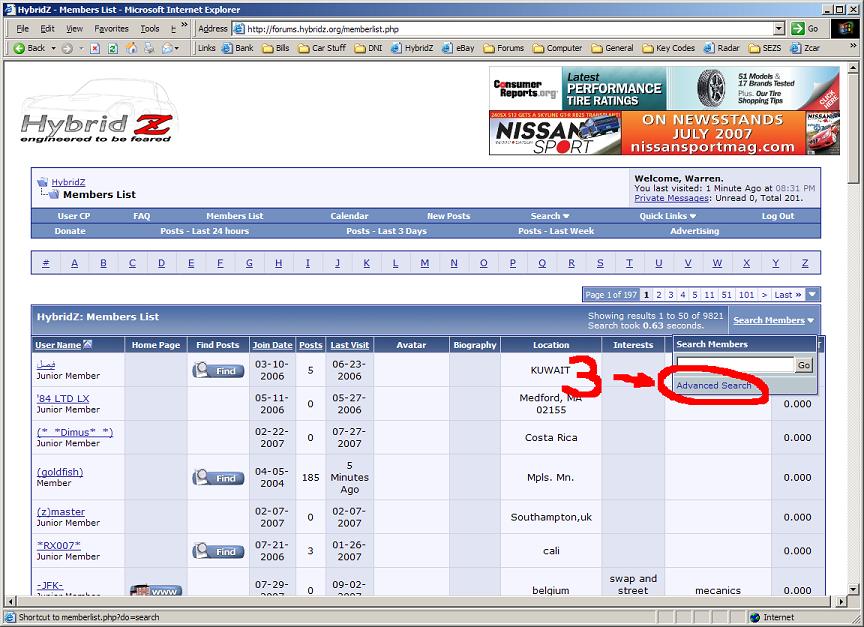Image resolution: width=864 pixels, height=627 pixels.
Task: Open the Tools menu in menu bar
Action: [150, 29]
